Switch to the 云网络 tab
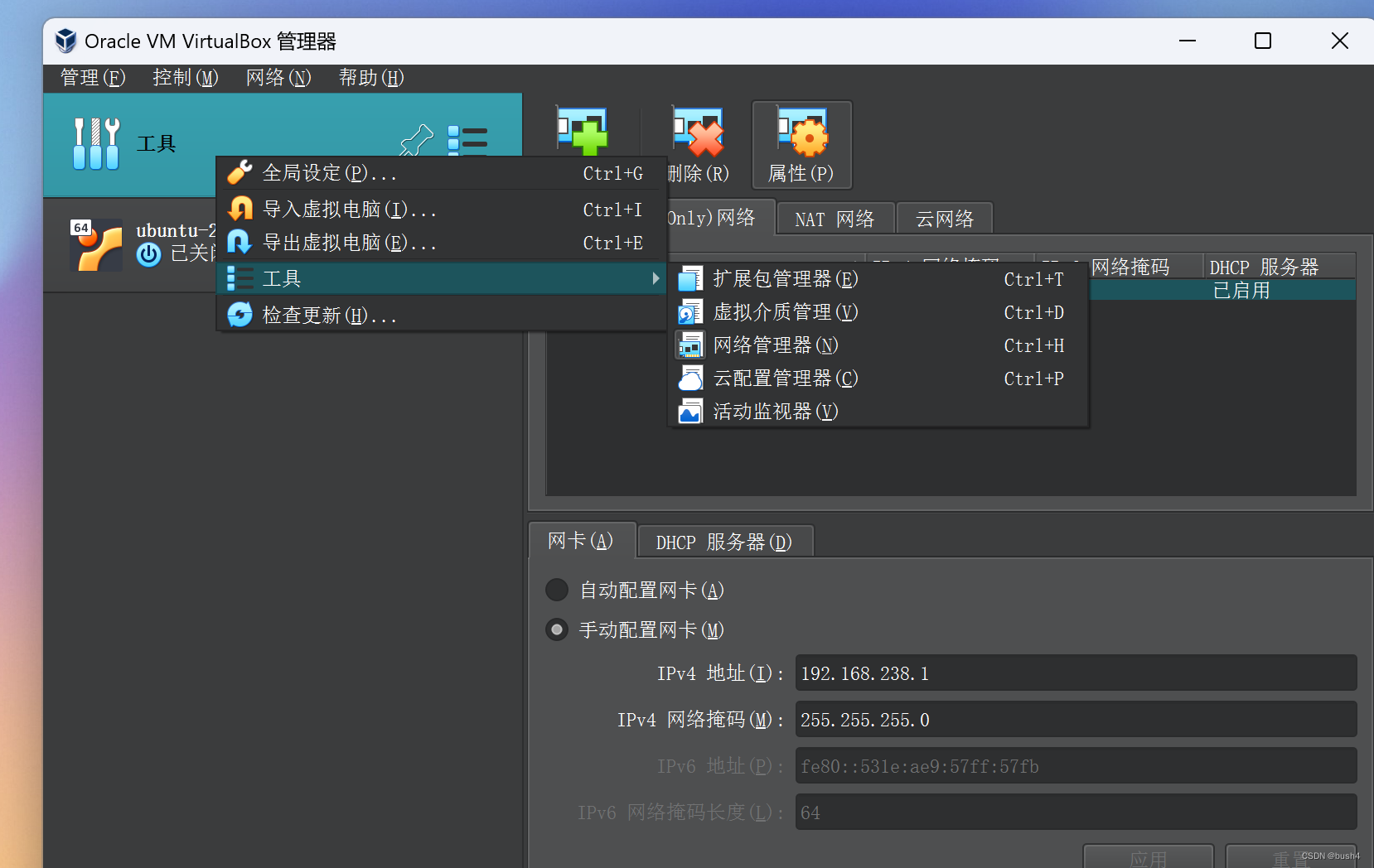 coord(945,219)
